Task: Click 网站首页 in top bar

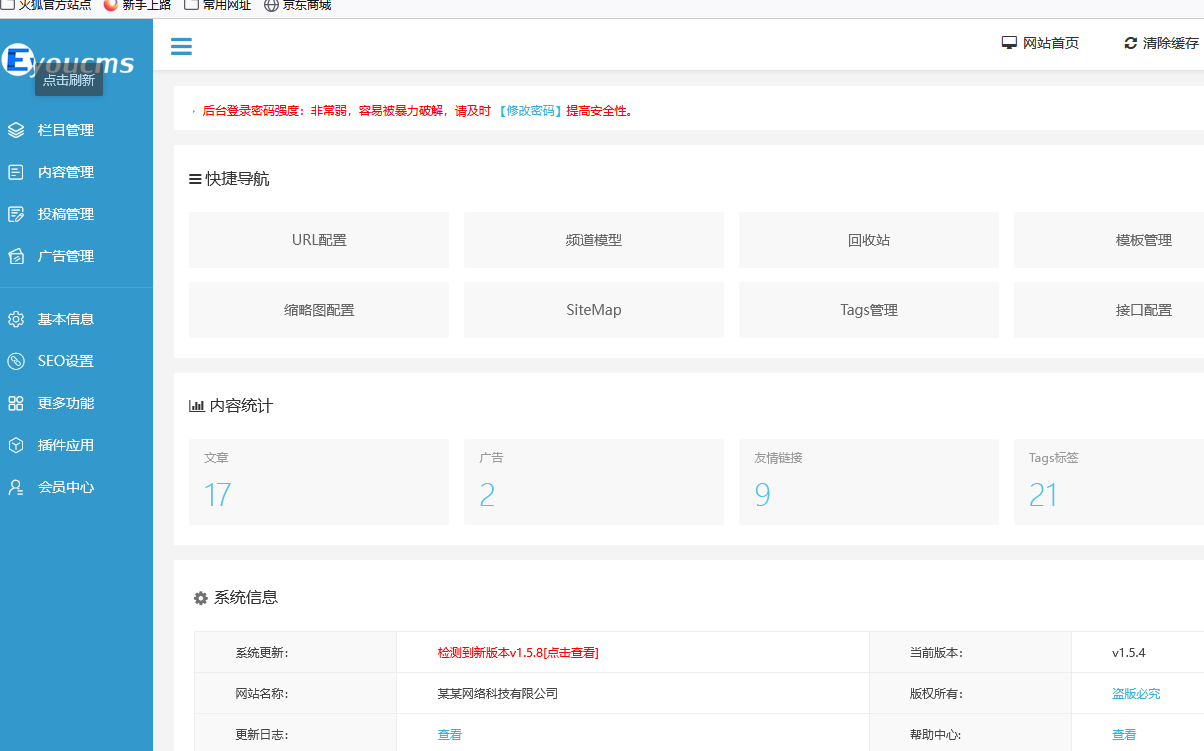Action: point(1051,43)
